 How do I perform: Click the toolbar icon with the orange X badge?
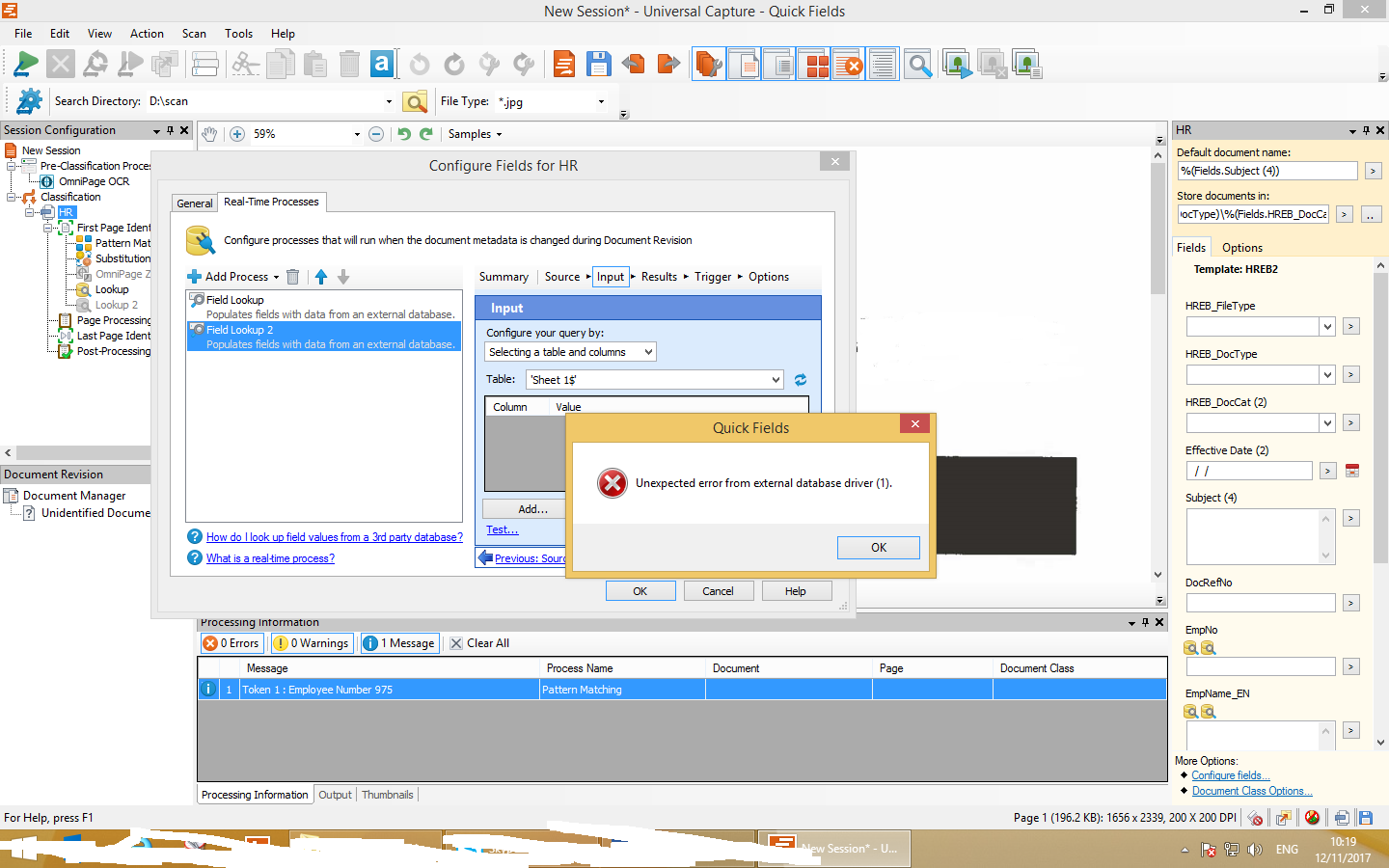point(849,65)
